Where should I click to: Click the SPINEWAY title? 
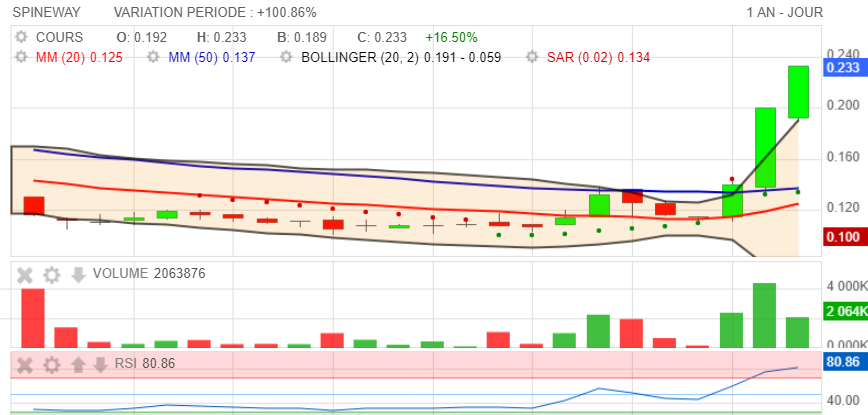(46, 12)
